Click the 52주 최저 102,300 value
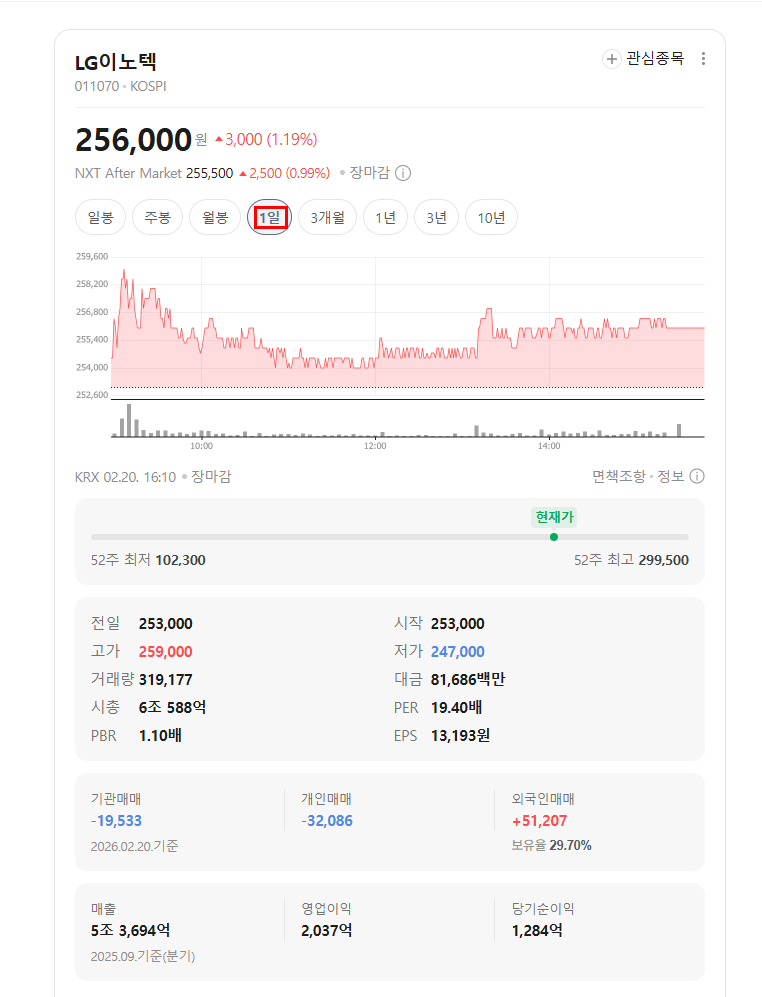 [181, 560]
